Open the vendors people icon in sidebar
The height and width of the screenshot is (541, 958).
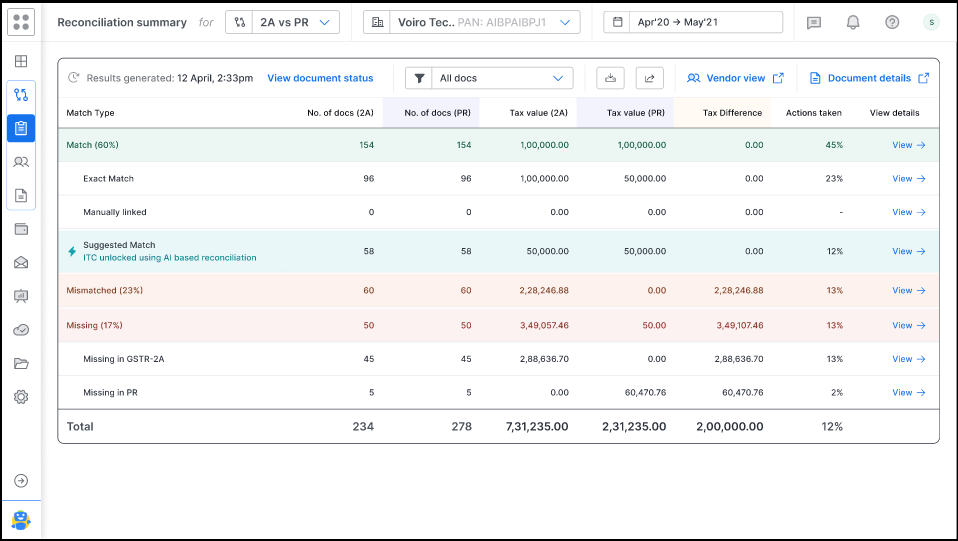click(x=21, y=162)
